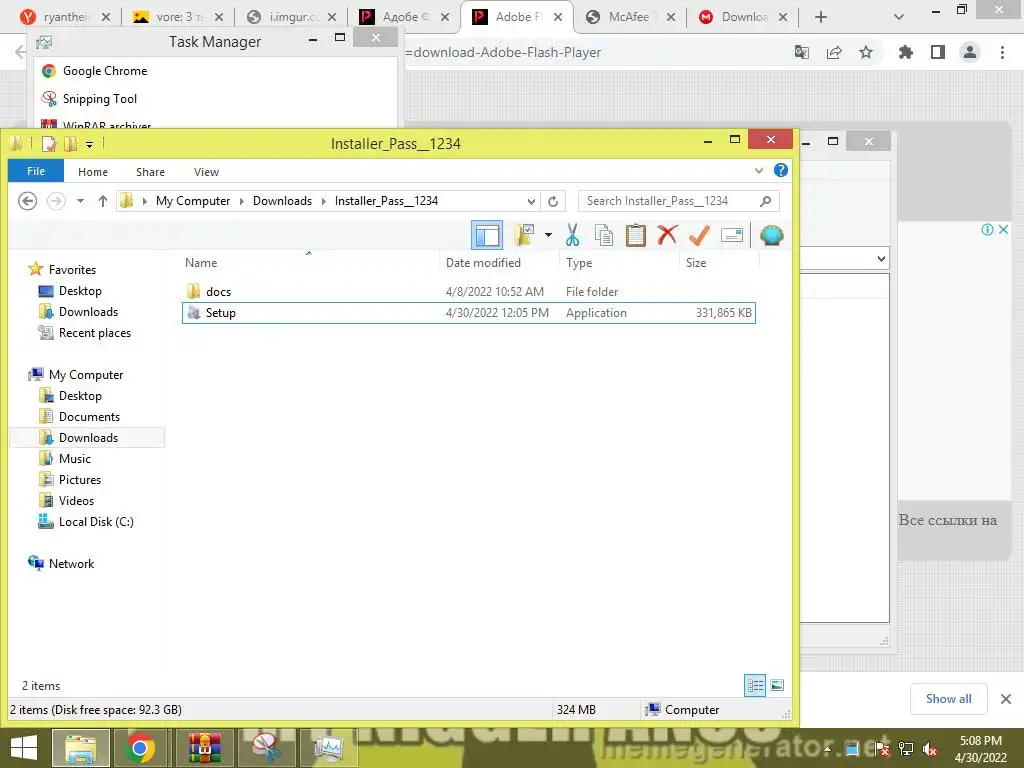This screenshot has height=768, width=1024.
Task: Select My Computer in the address breadcrumb
Action: point(193,201)
